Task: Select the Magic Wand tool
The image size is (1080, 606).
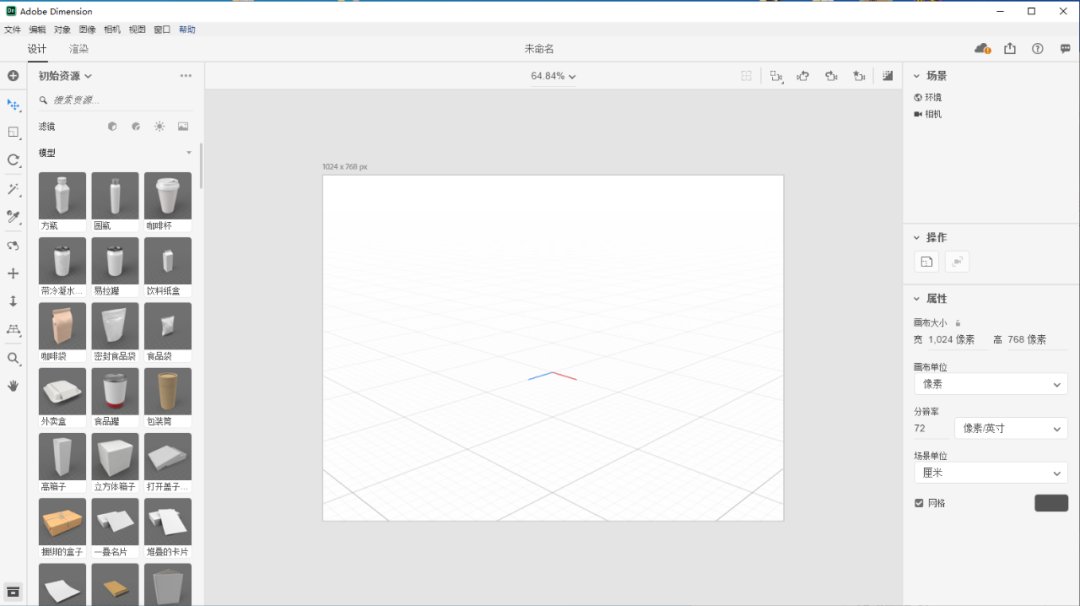Action: click(x=13, y=189)
